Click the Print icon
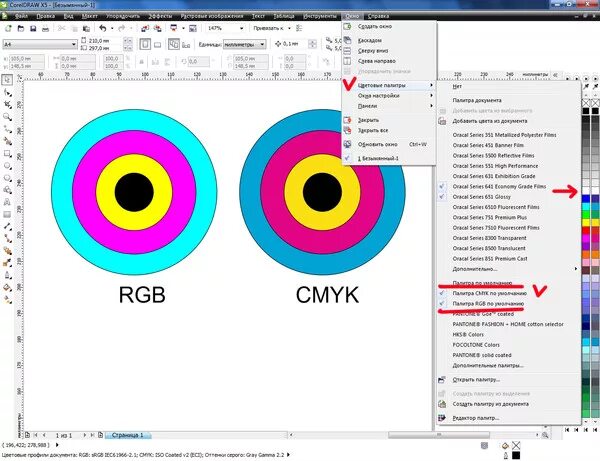This screenshot has width=600, height=461. pyautogui.click(x=45, y=28)
